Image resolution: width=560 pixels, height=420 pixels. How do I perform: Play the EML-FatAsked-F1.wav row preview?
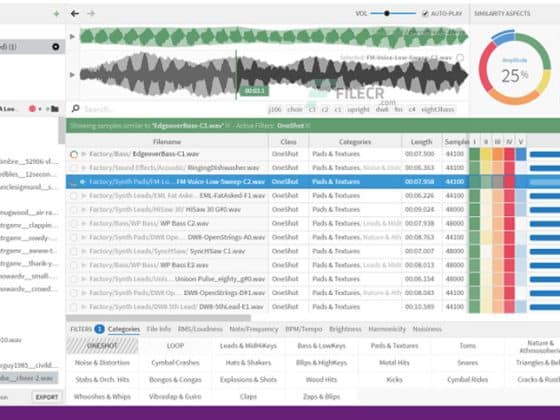coord(84,196)
